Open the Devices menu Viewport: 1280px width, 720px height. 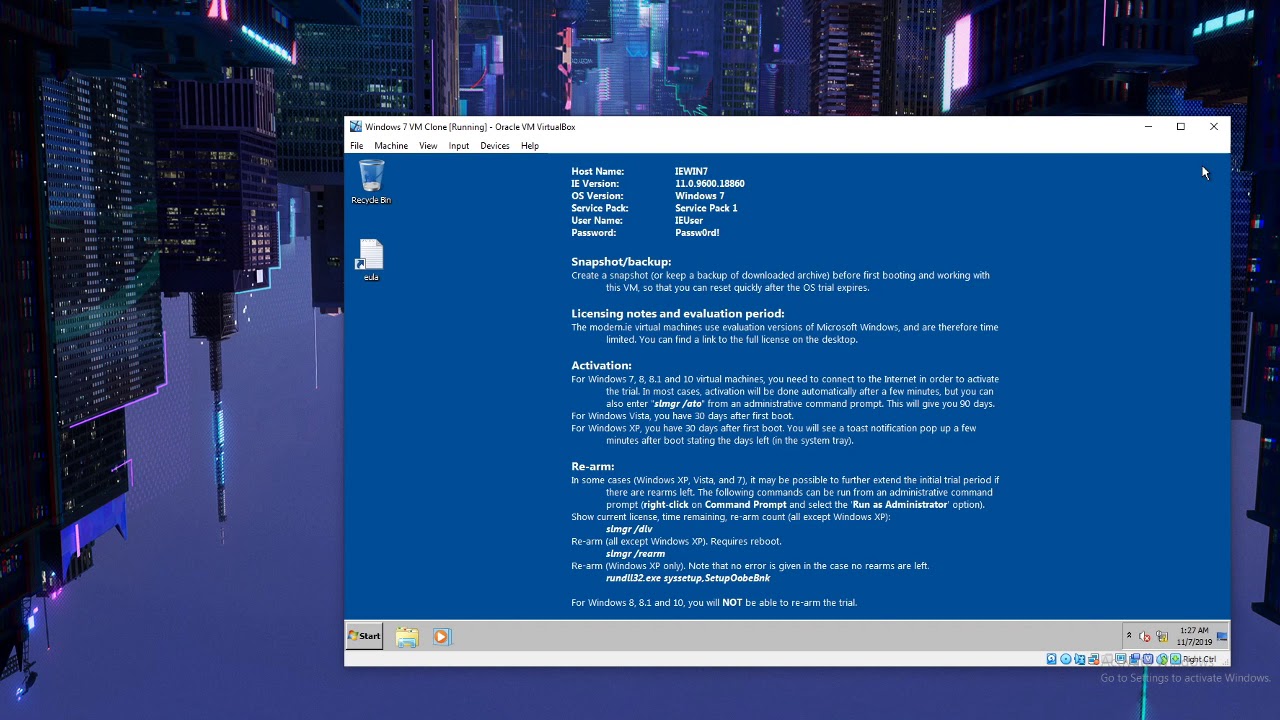point(495,146)
